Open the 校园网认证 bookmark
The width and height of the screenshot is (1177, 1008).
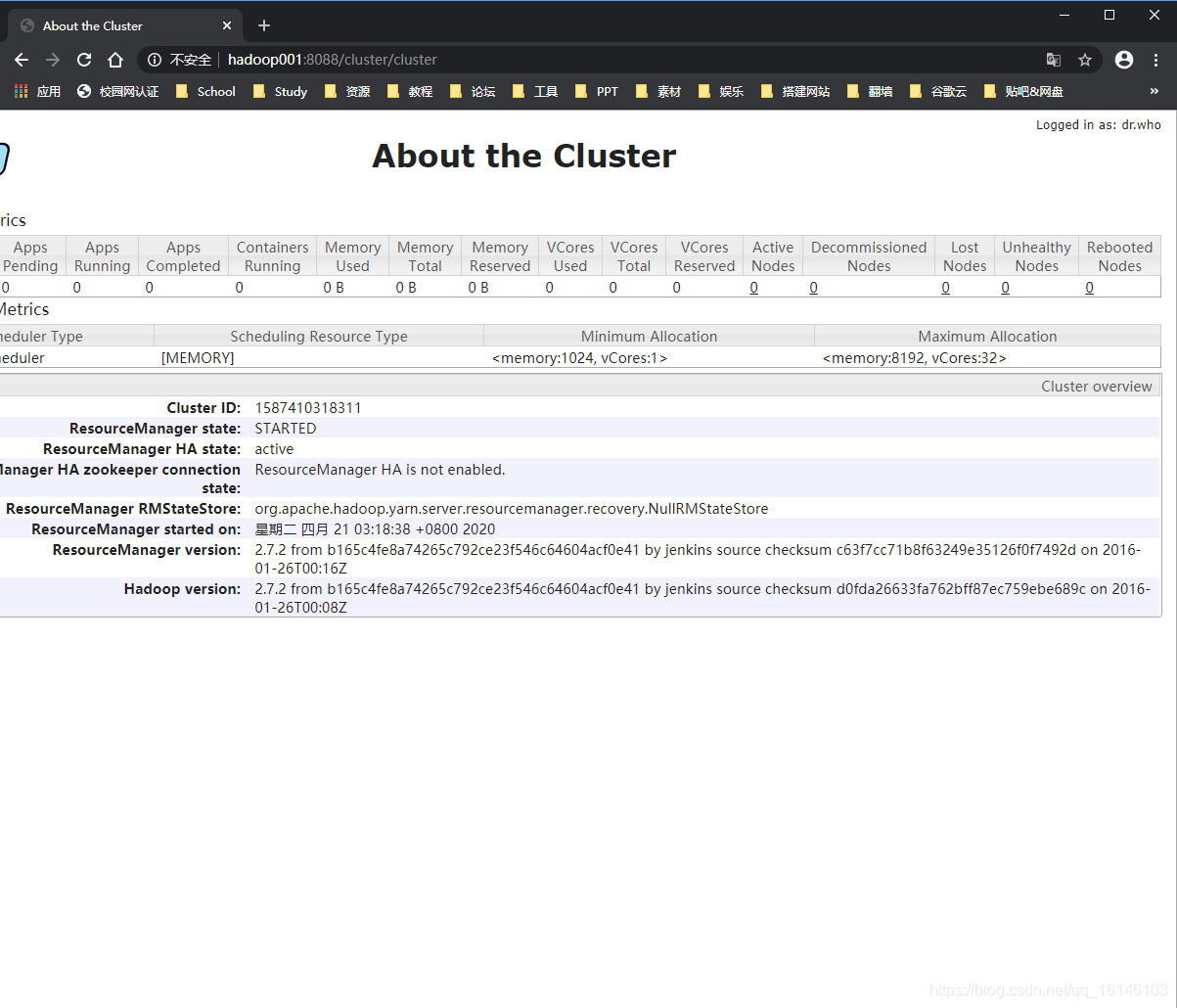[x=117, y=91]
